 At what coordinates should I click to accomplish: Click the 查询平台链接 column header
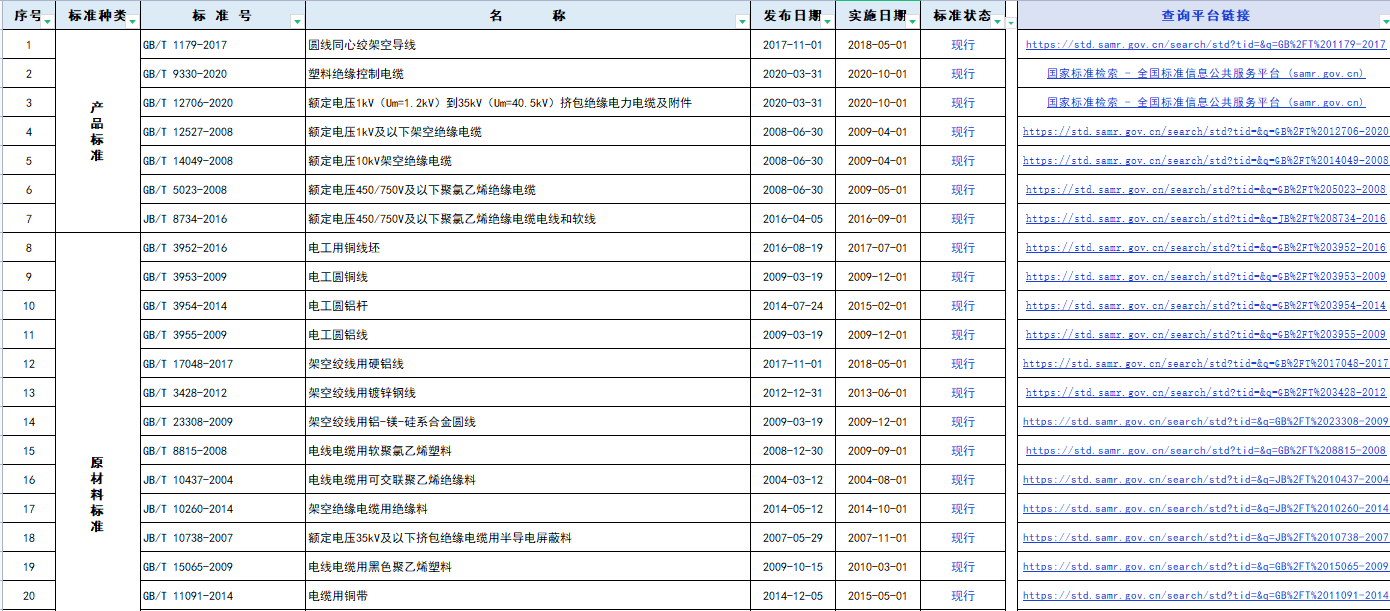coord(1204,15)
